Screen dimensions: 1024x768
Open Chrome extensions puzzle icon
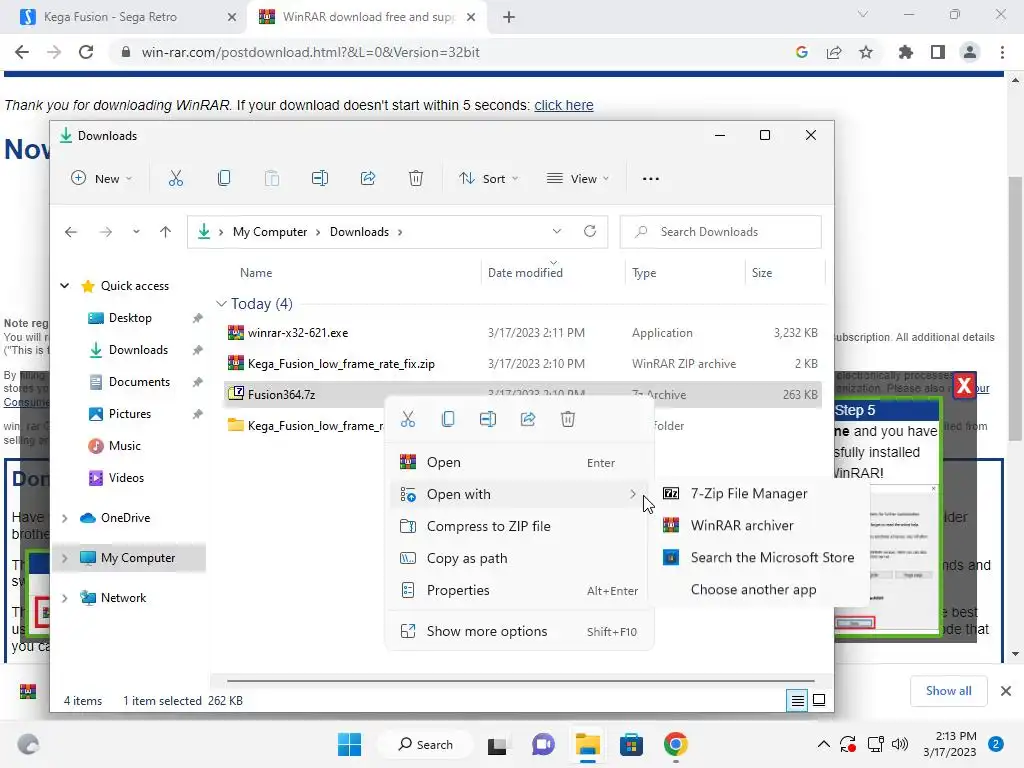coord(905,52)
